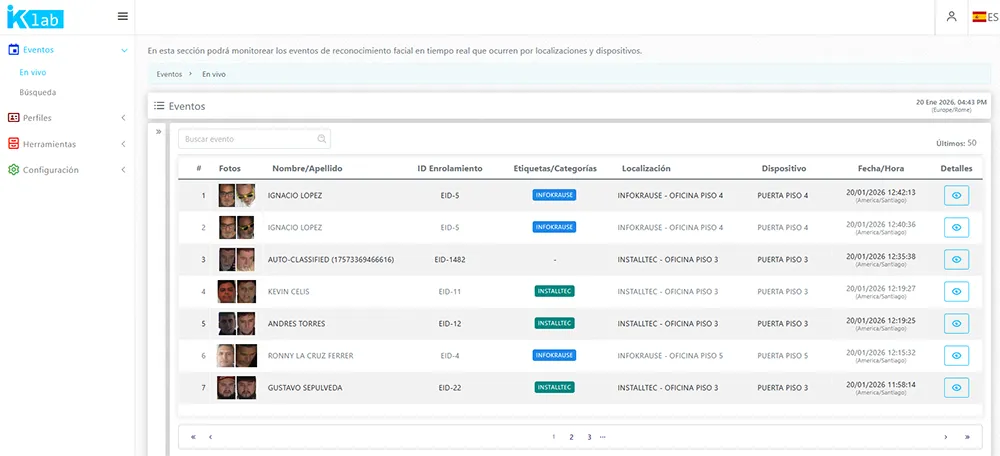This screenshot has height=456, width=1000.
Task: Click the iKlab logo
Action: (x=30, y=16)
